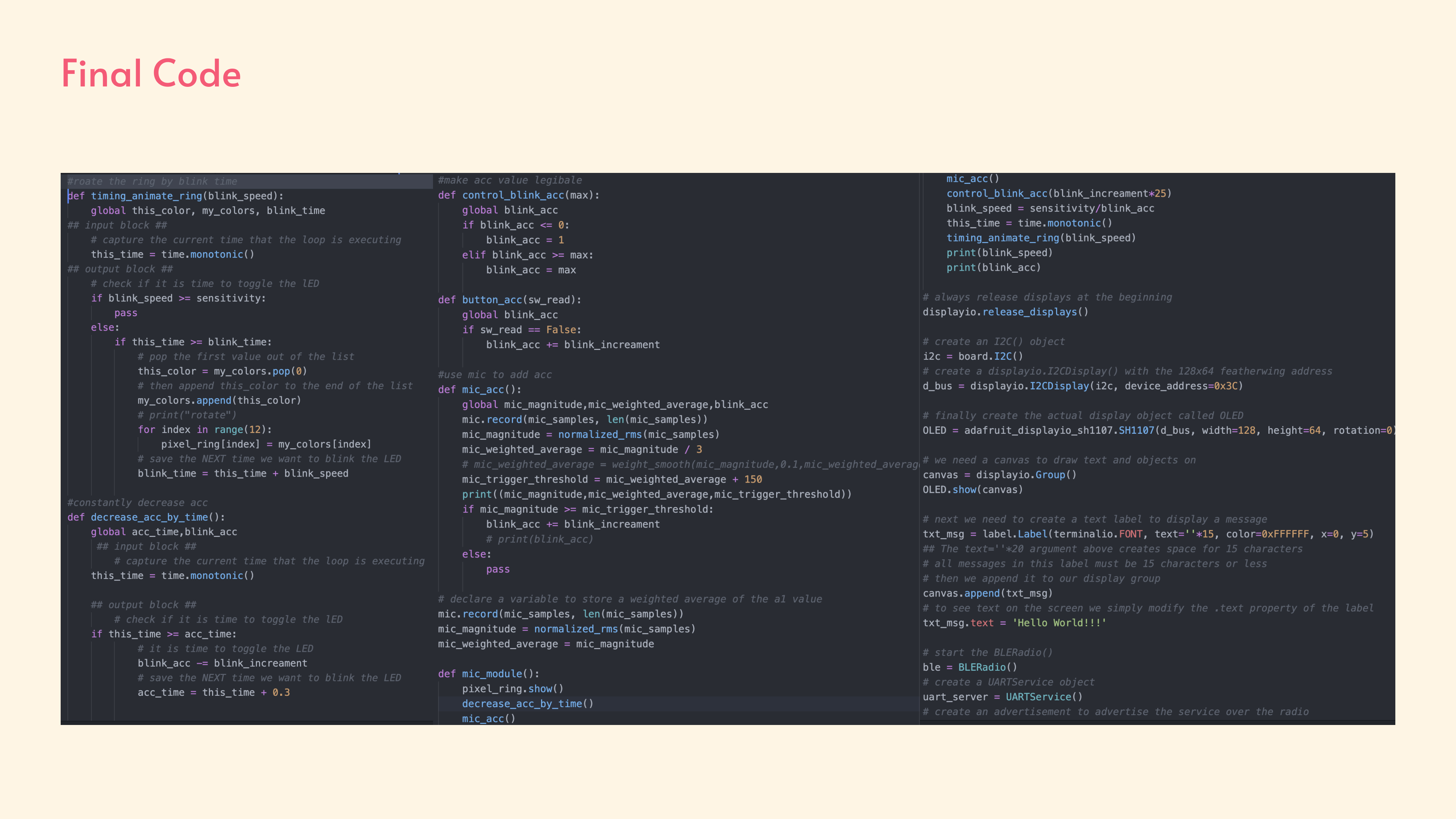Click the "def mic_module():" definition line
Screen dimensions: 1456x819
(x=488, y=674)
